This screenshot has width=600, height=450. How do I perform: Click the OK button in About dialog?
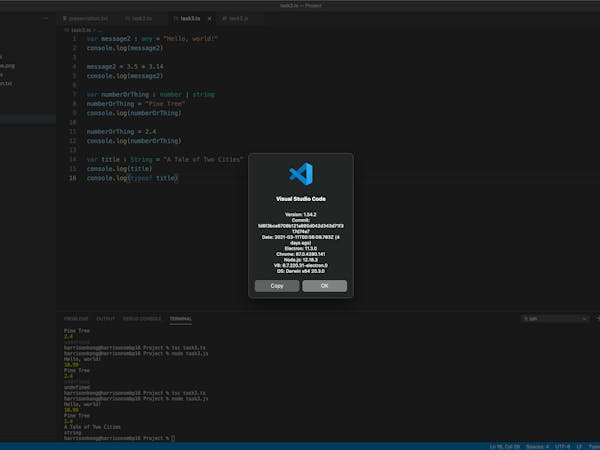[x=324, y=286]
